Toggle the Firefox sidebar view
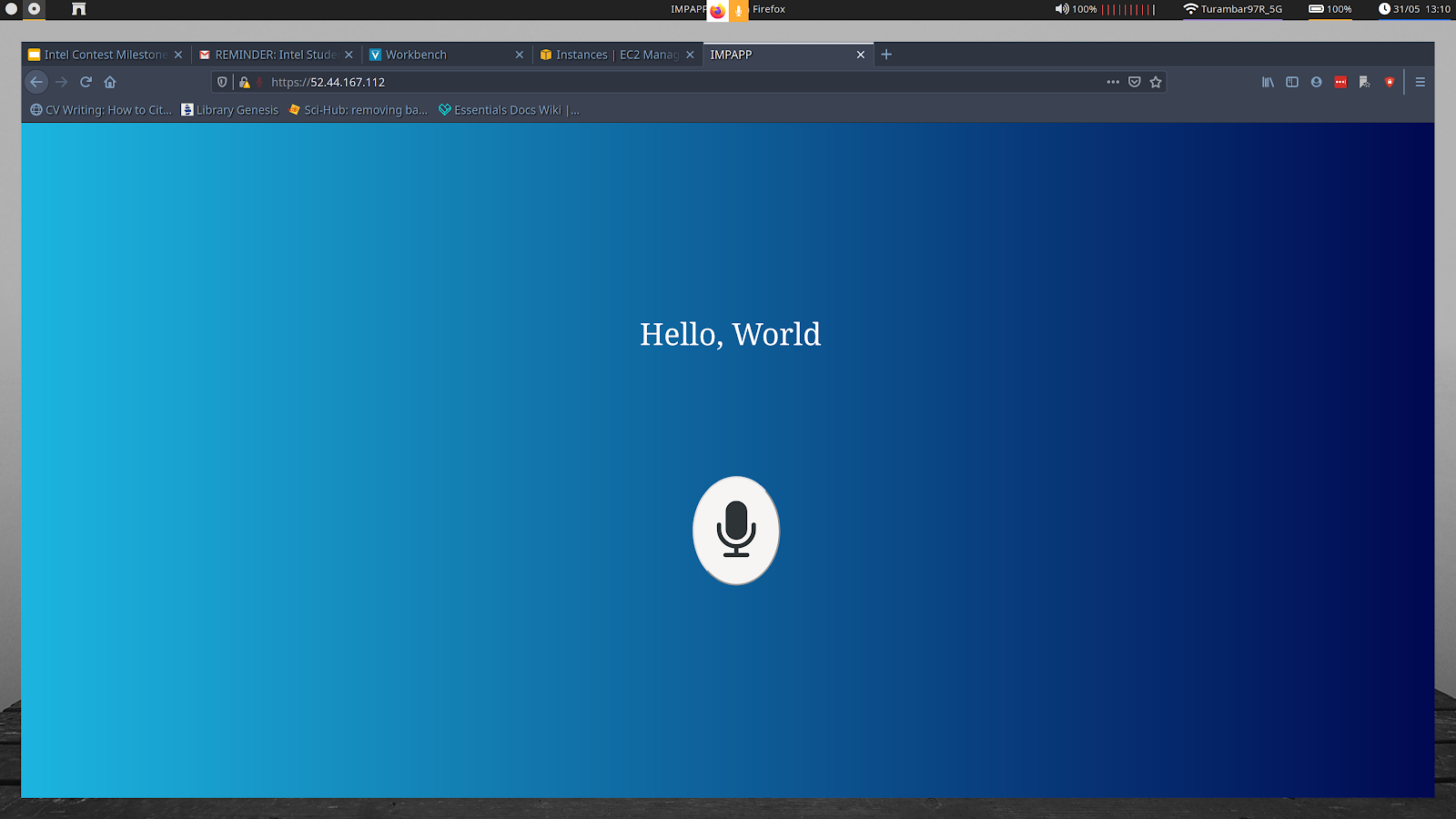This screenshot has width=1456, height=819. tap(1291, 82)
